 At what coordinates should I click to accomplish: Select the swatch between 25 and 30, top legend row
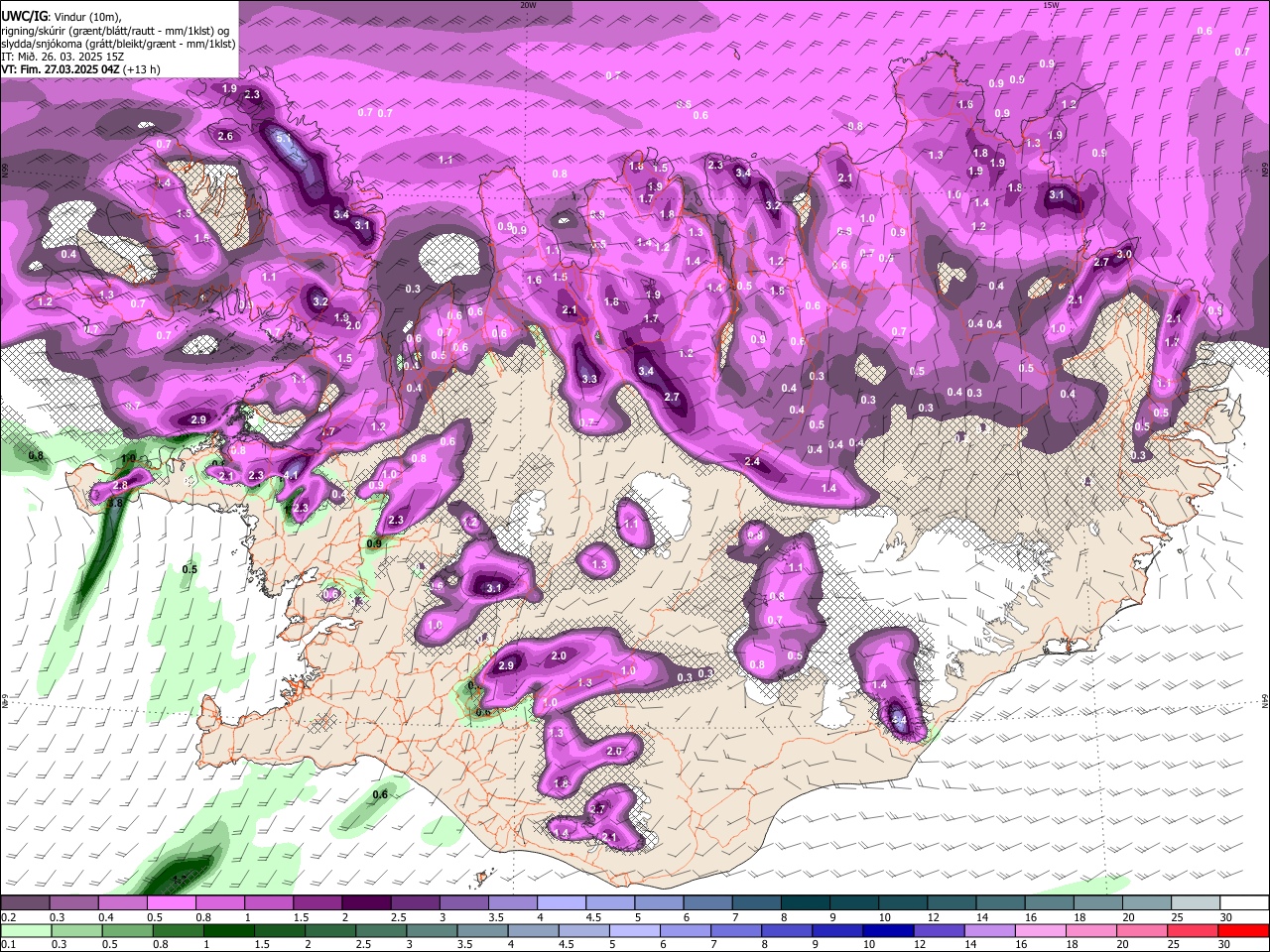click(1197, 903)
